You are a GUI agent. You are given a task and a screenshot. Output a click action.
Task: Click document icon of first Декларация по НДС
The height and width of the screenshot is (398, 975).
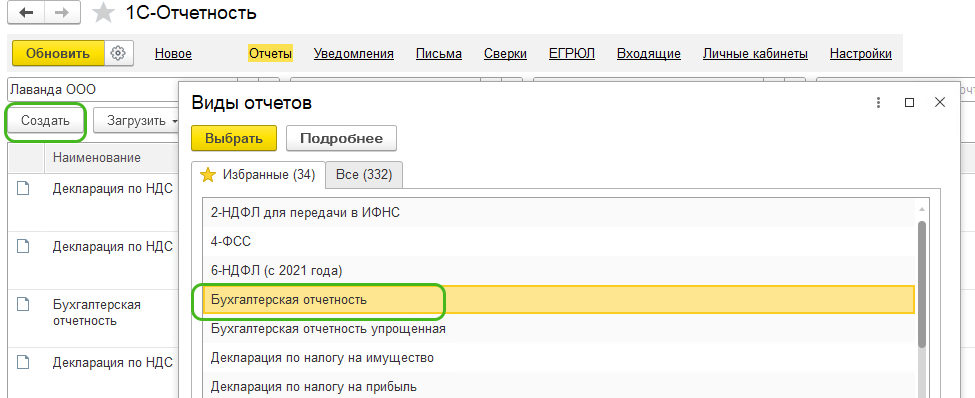coord(23,188)
